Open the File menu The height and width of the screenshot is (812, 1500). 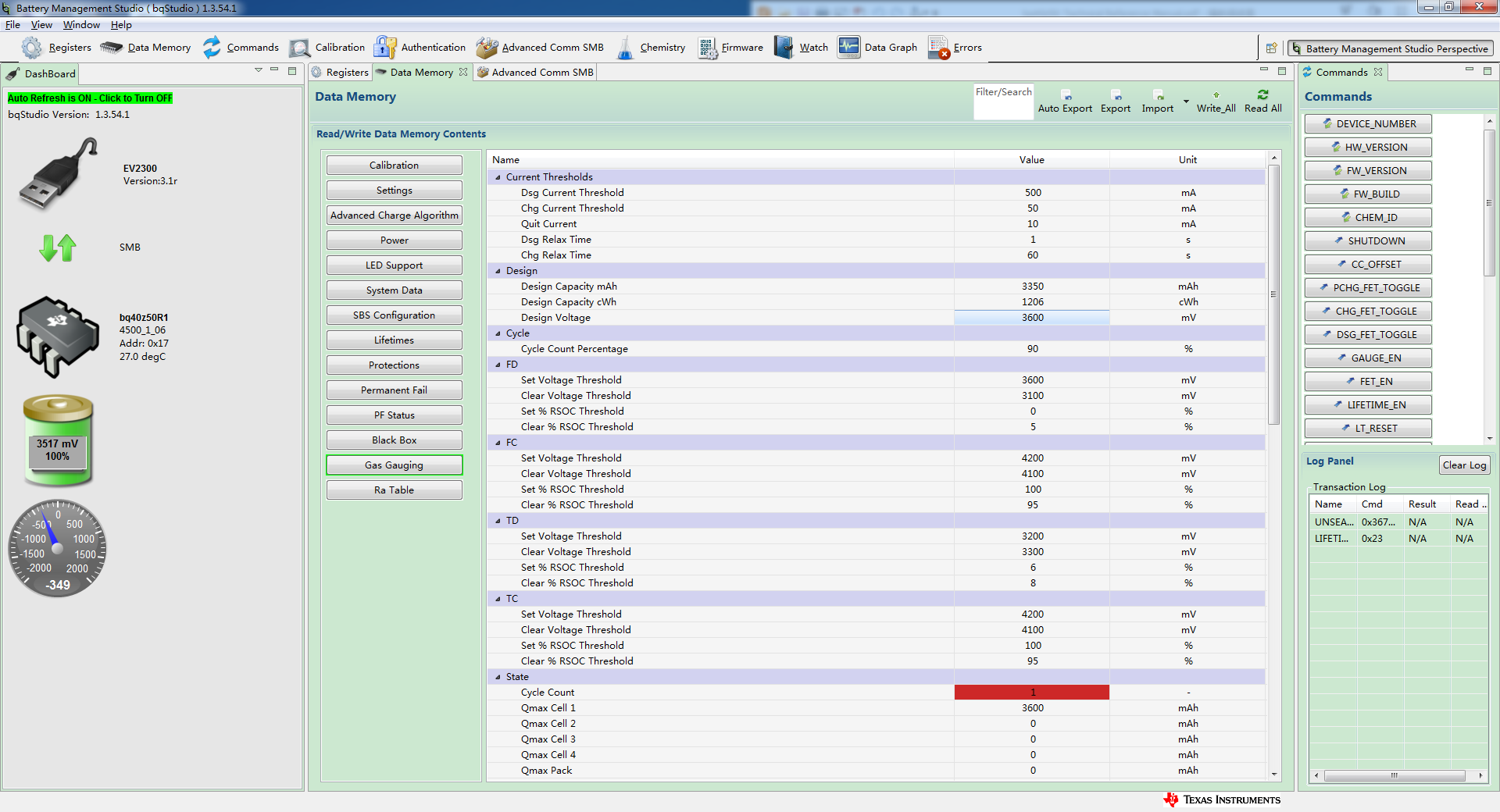pos(12,25)
